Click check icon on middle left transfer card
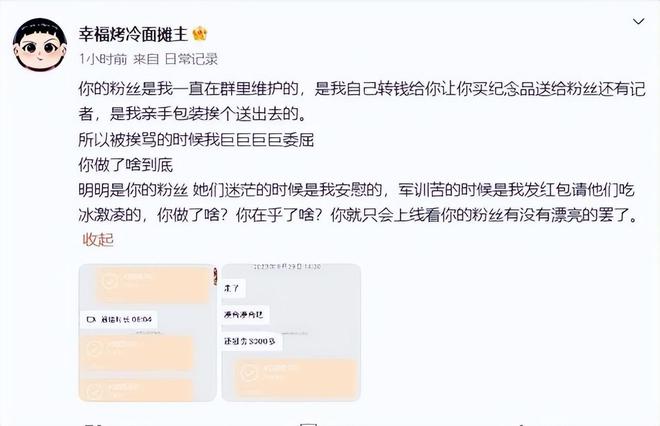 point(94,348)
